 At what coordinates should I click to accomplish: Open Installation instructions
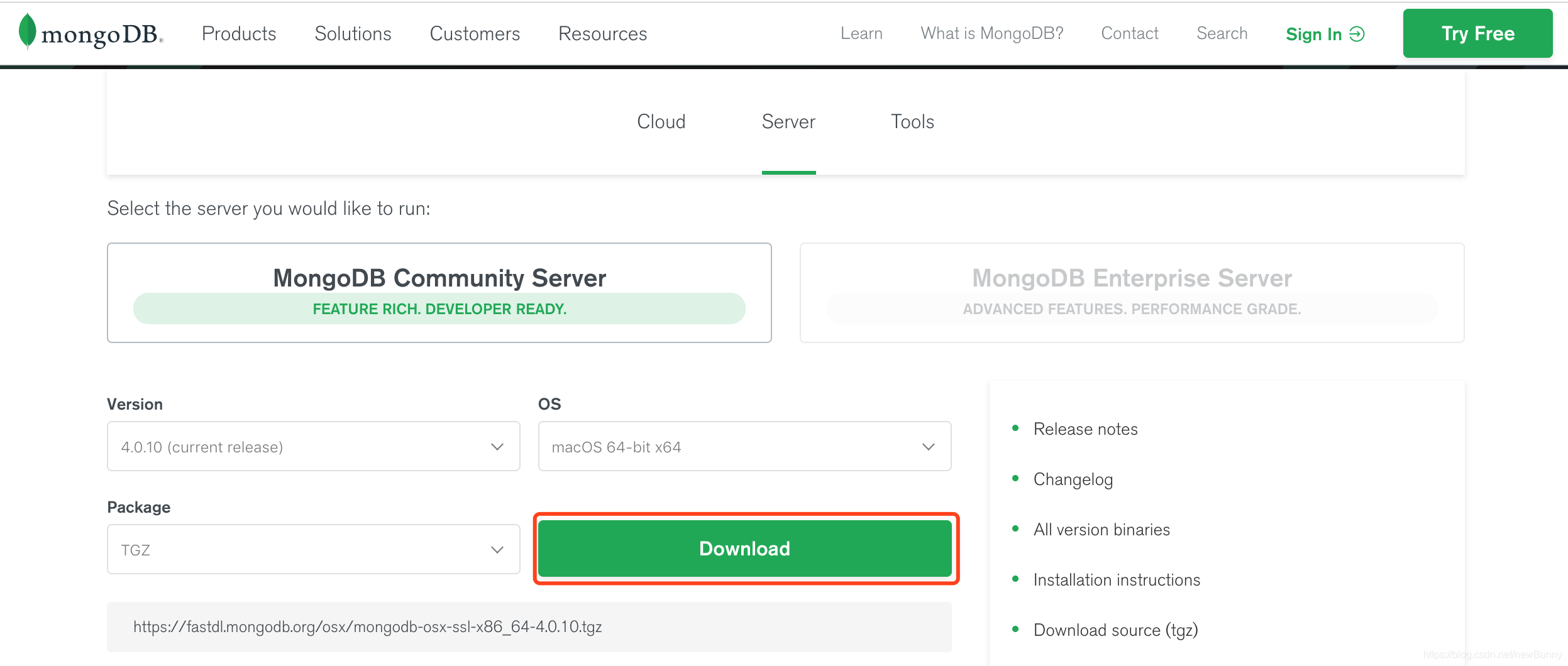click(x=1115, y=579)
